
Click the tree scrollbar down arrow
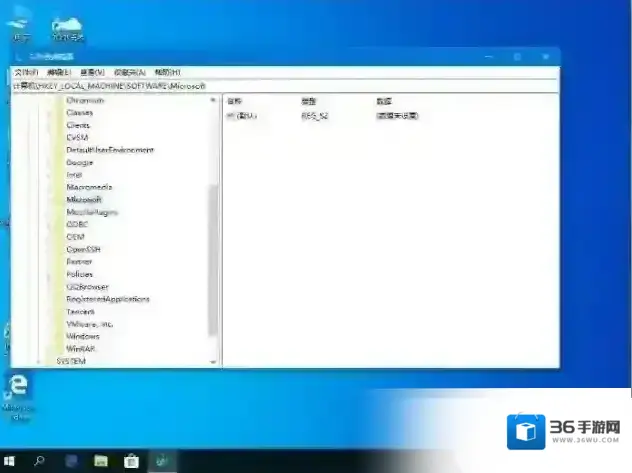pos(213,361)
